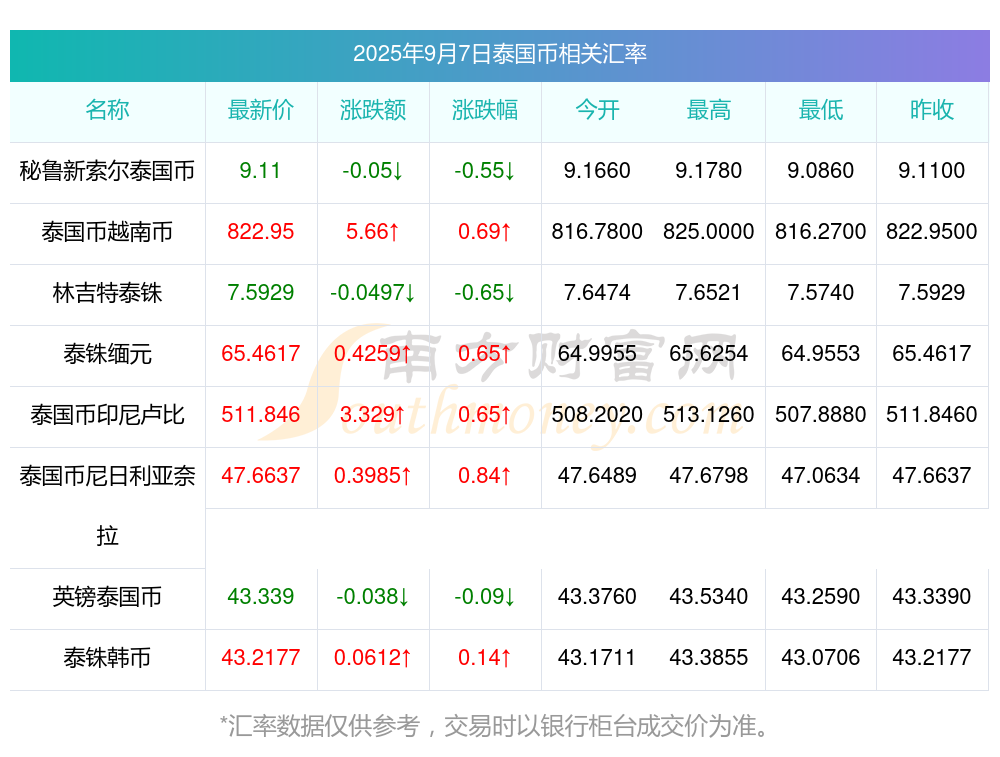Click change amount 0.0612↑
The width and height of the screenshot is (1000, 757).
coord(372,658)
